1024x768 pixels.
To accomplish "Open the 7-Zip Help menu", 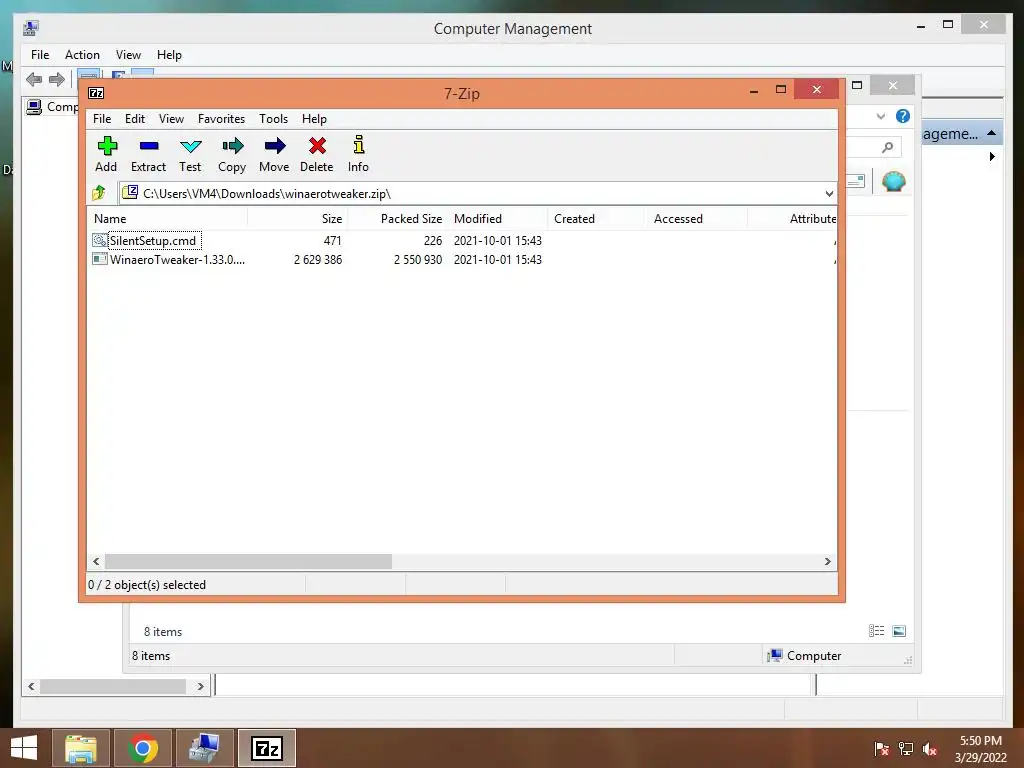I will (x=314, y=119).
